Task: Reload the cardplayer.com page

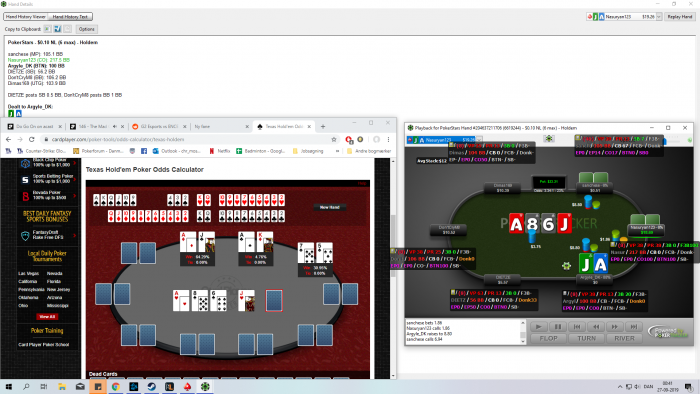Action: (x=32, y=139)
